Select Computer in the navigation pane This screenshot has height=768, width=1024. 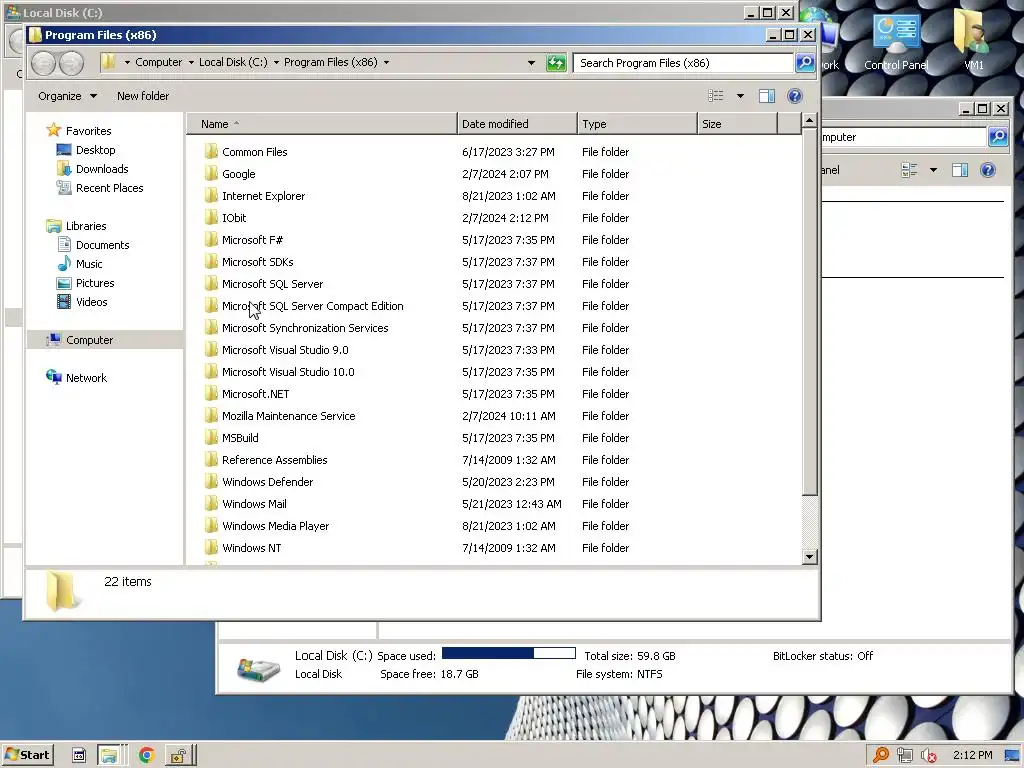(89, 340)
